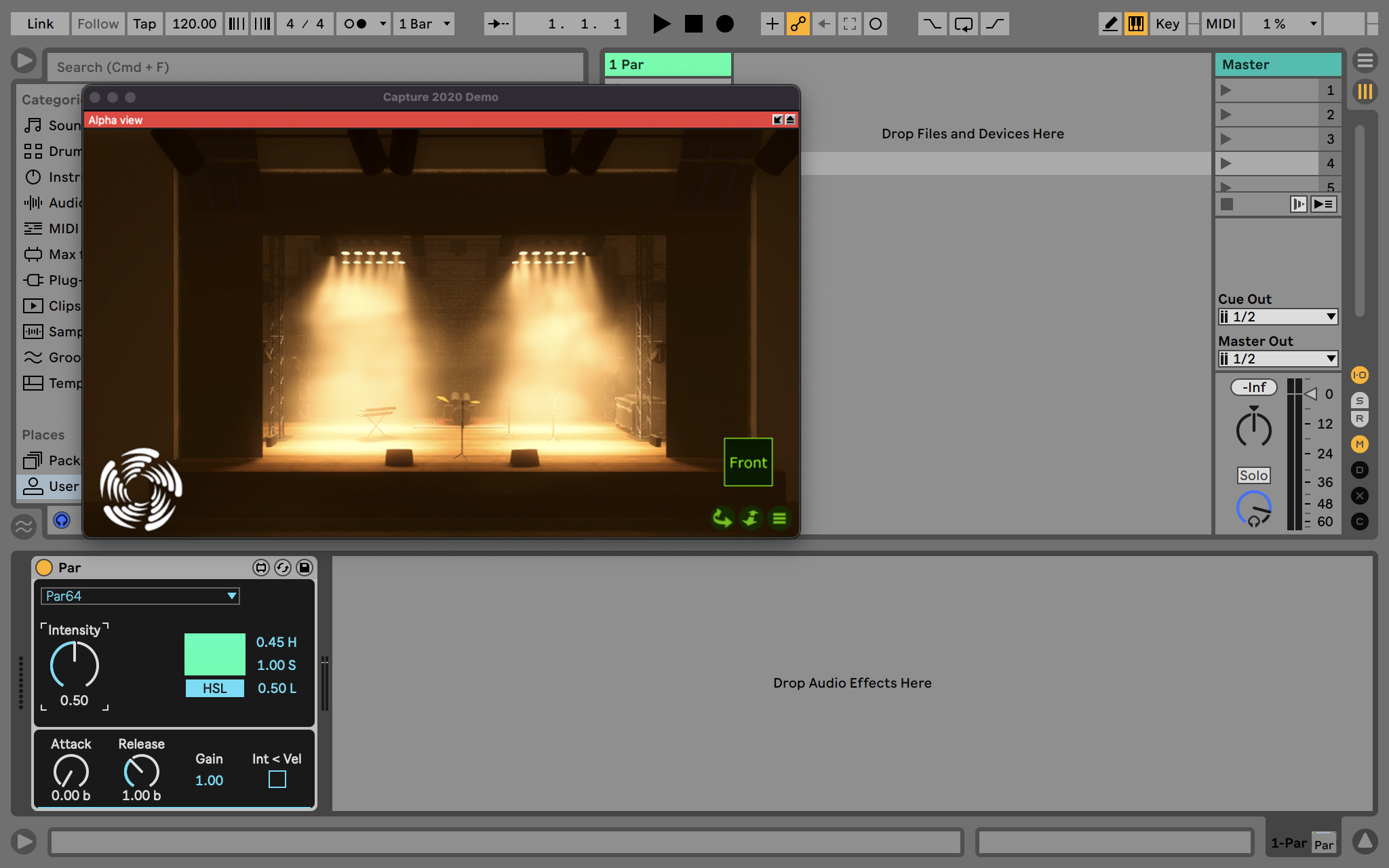Enable MIDI Map Mode
This screenshot has height=868, width=1389.
click(x=1220, y=24)
